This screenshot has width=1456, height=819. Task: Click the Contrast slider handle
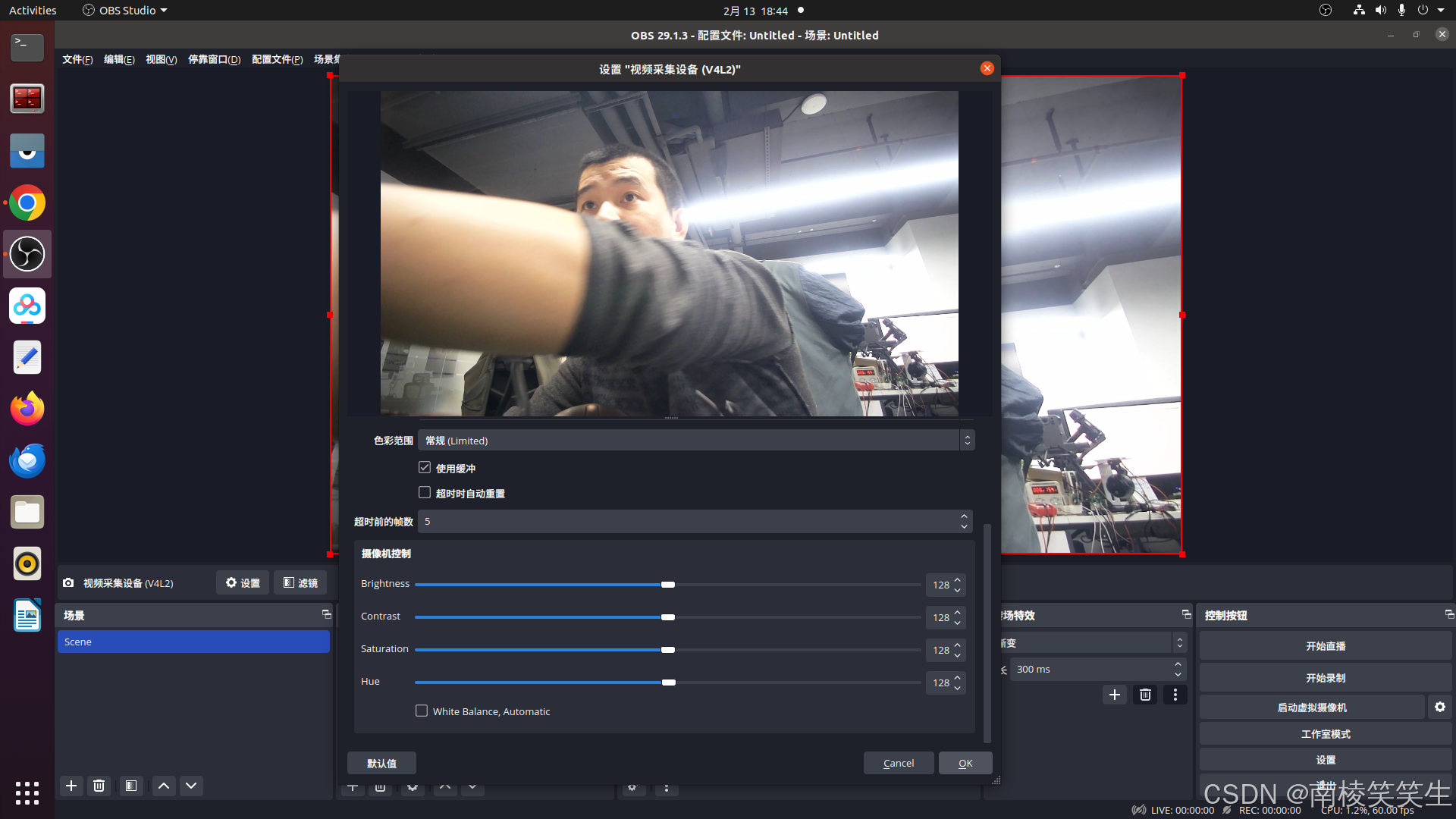(667, 617)
